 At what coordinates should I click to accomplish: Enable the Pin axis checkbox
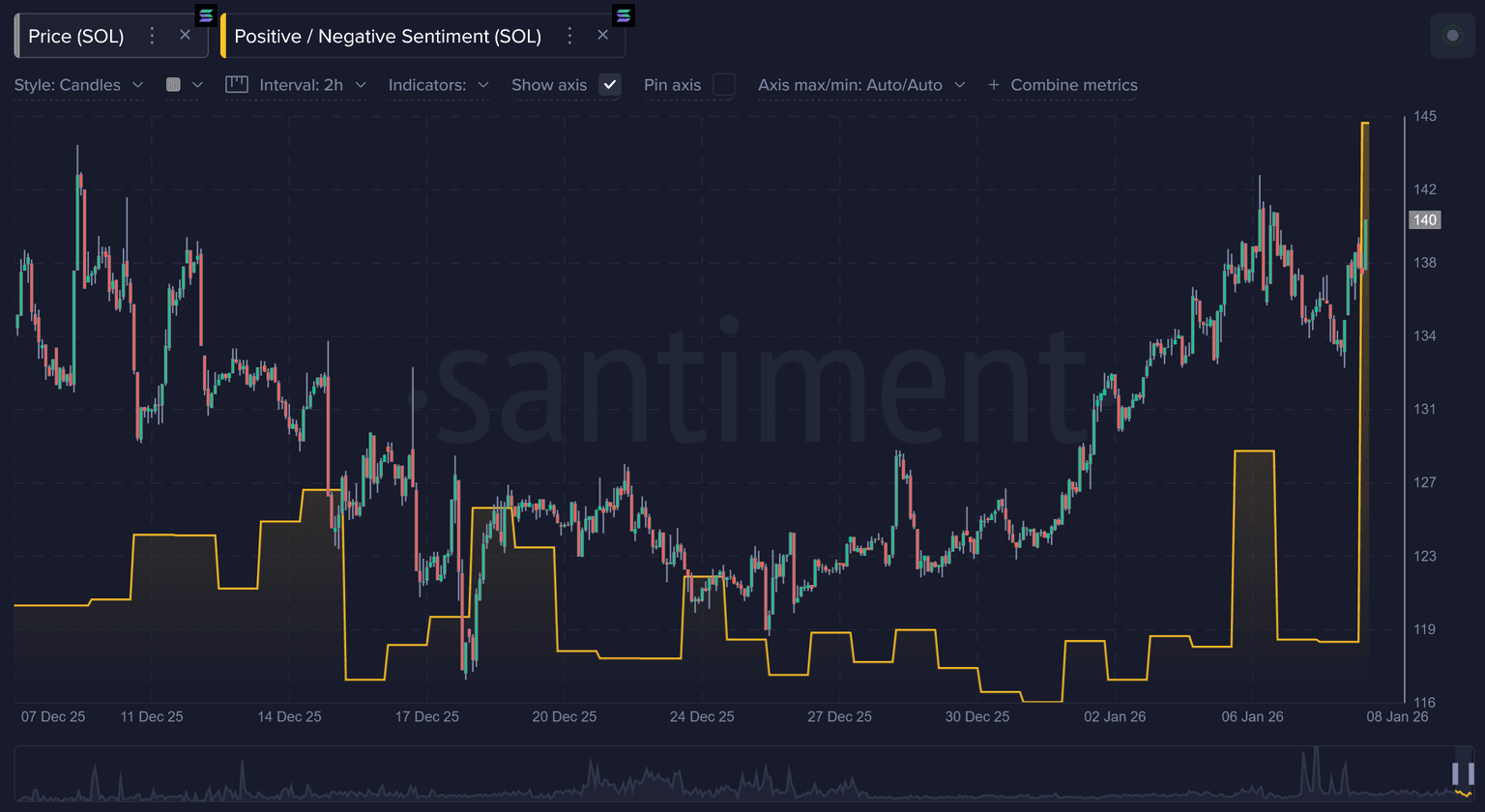(x=723, y=85)
